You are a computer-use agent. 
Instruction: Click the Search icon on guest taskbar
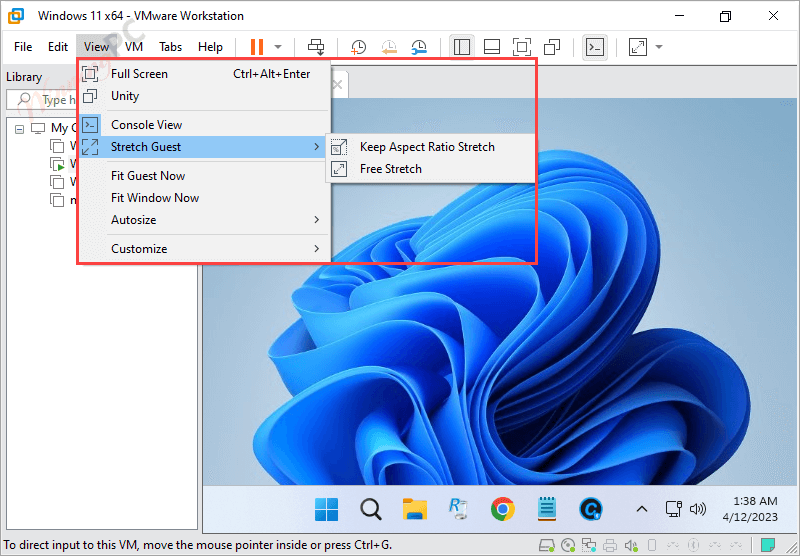coord(370,509)
